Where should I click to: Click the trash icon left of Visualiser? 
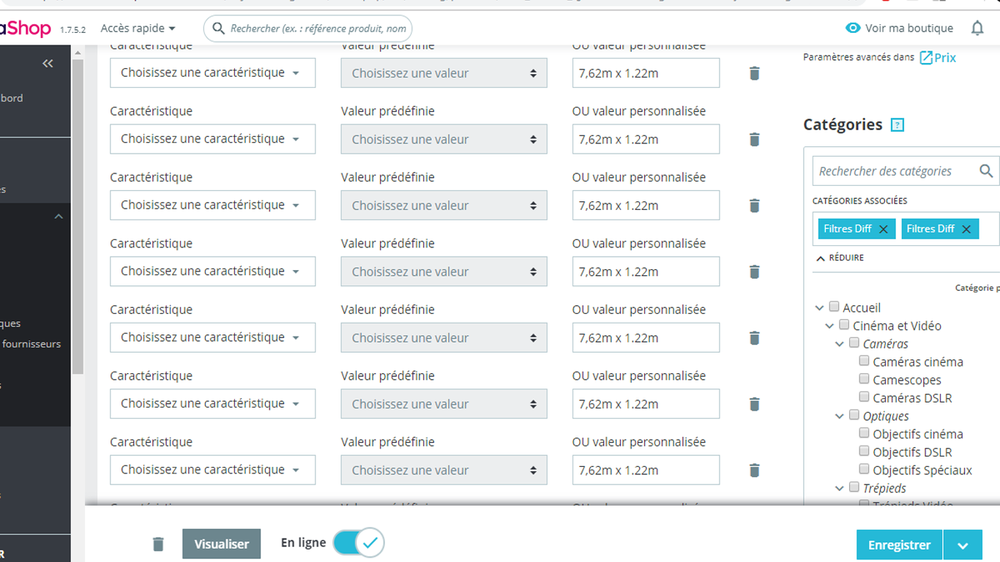pyautogui.click(x=157, y=544)
